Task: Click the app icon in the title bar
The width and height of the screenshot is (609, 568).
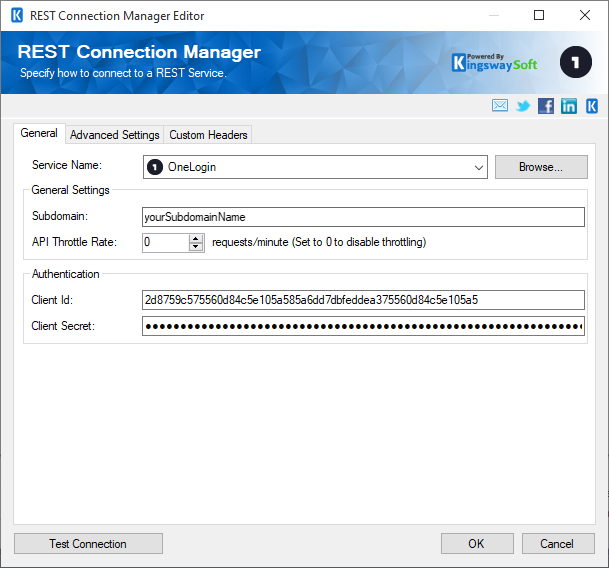Action: coord(17,16)
